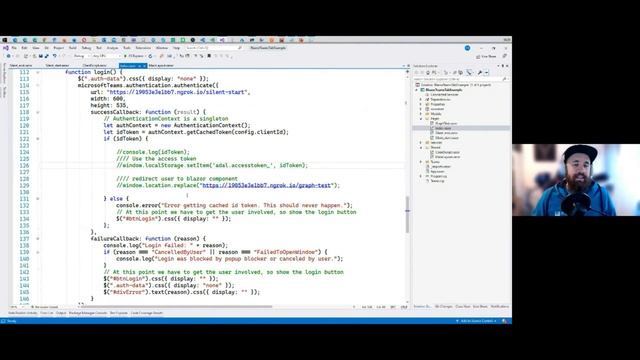Select GraphTest.razor in Solution Explorer
640x360 pixels.
click(446, 123)
